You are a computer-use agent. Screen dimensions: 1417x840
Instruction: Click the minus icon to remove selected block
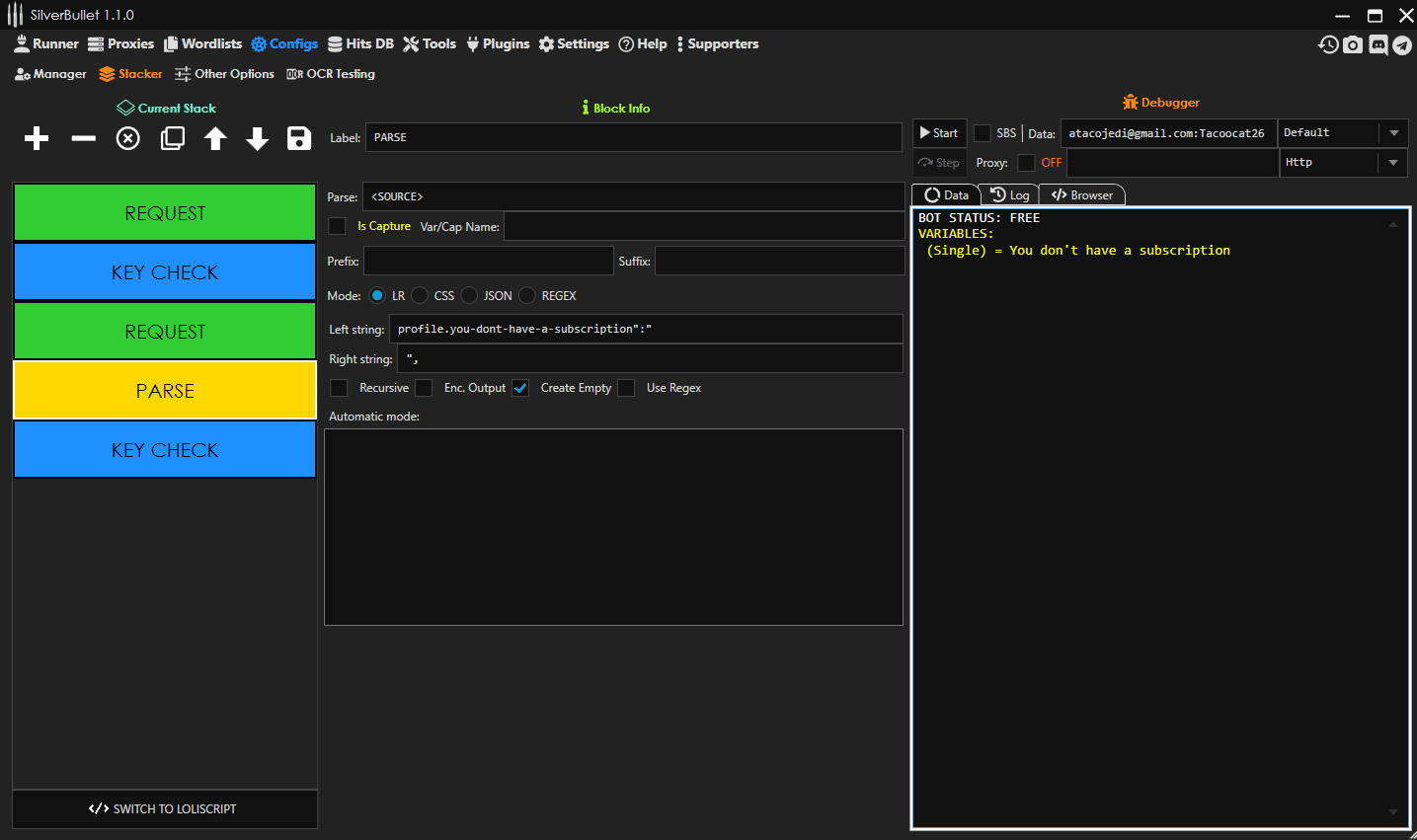(x=84, y=138)
